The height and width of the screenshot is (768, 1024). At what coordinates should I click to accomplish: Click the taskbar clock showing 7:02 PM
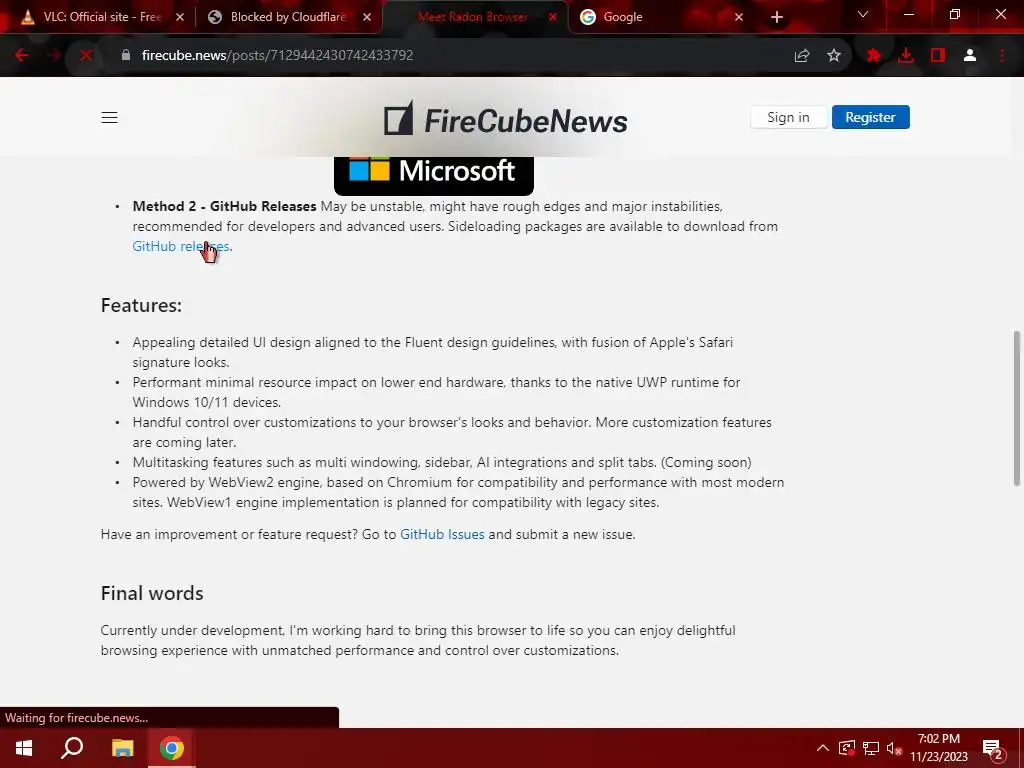pos(938,748)
